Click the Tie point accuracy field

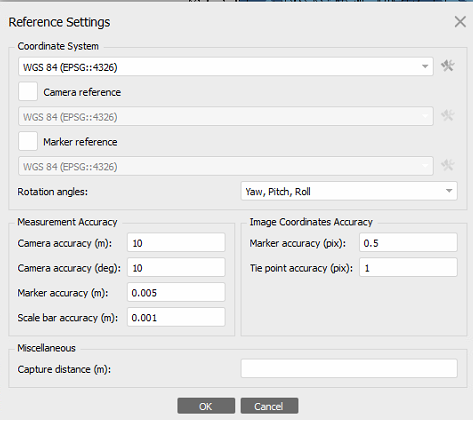[x=408, y=267]
